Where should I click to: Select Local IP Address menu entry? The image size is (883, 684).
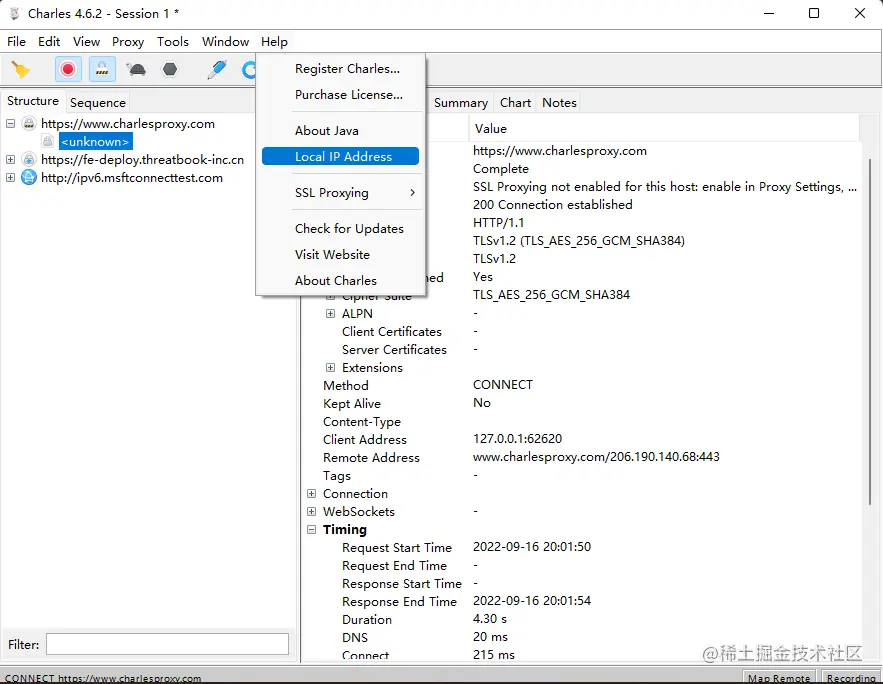(x=340, y=157)
